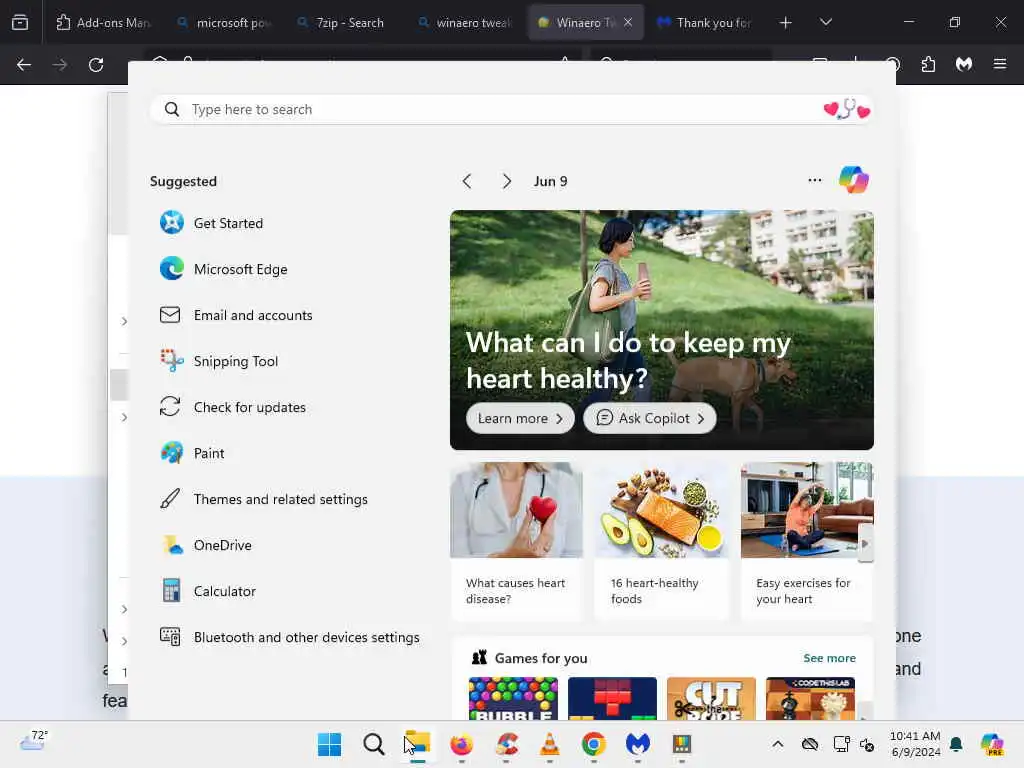Open the Copilot Preview taskbar icon

pyautogui.click(x=993, y=744)
